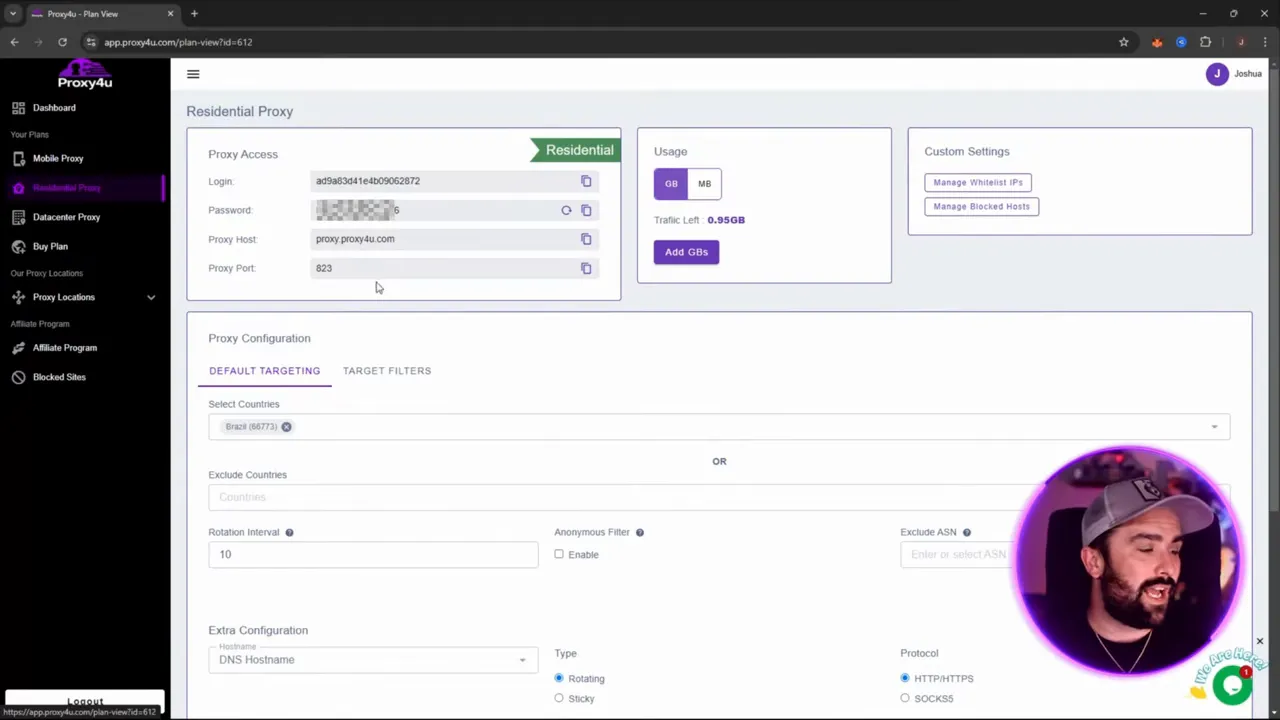The image size is (1280, 720).
Task: Switch to the TARGET FILTERS tab
Action: [387, 370]
